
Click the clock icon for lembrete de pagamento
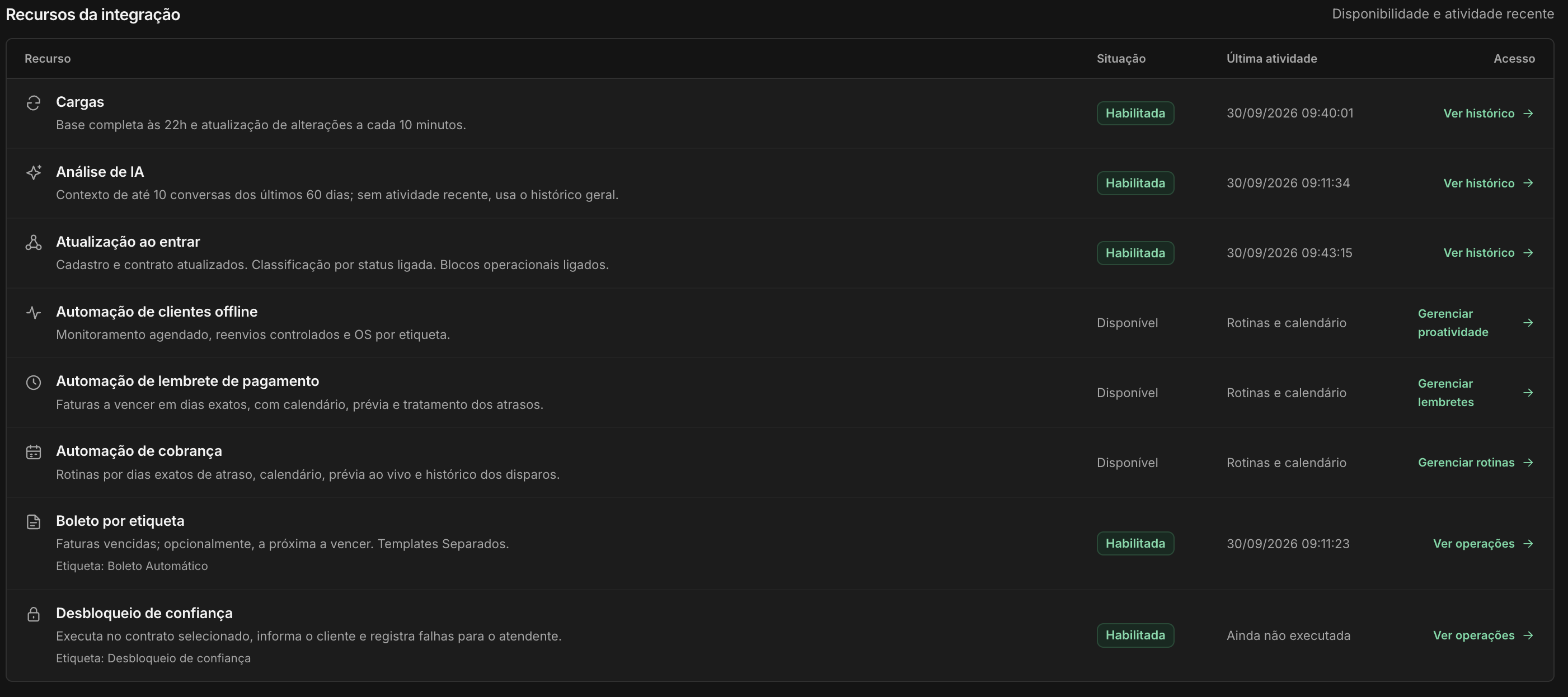(34, 382)
